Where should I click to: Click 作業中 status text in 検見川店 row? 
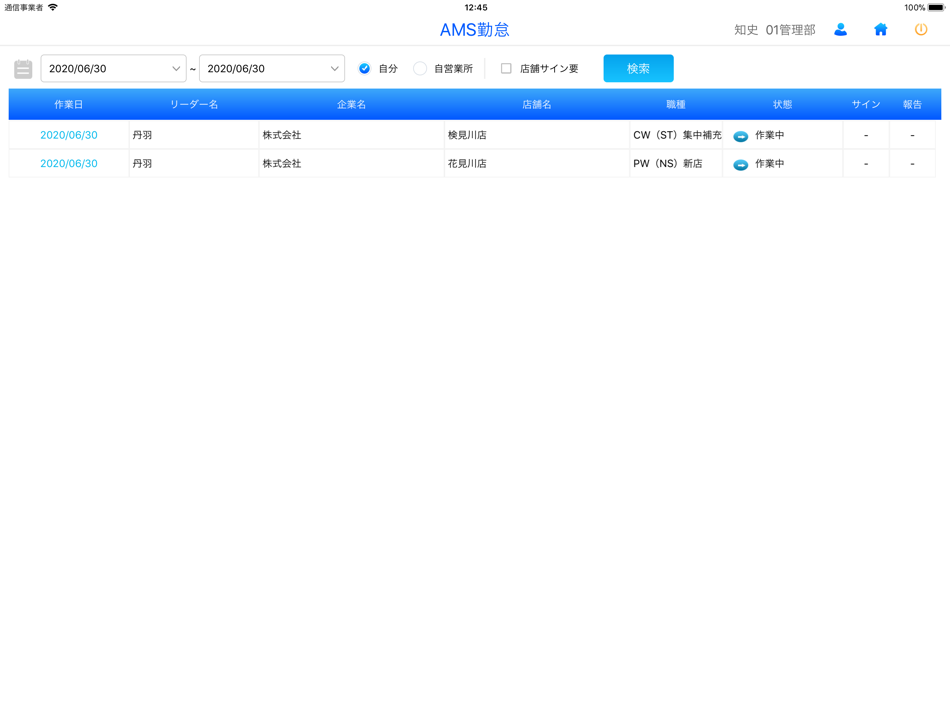pyautogui.click(x=769, y=135)
